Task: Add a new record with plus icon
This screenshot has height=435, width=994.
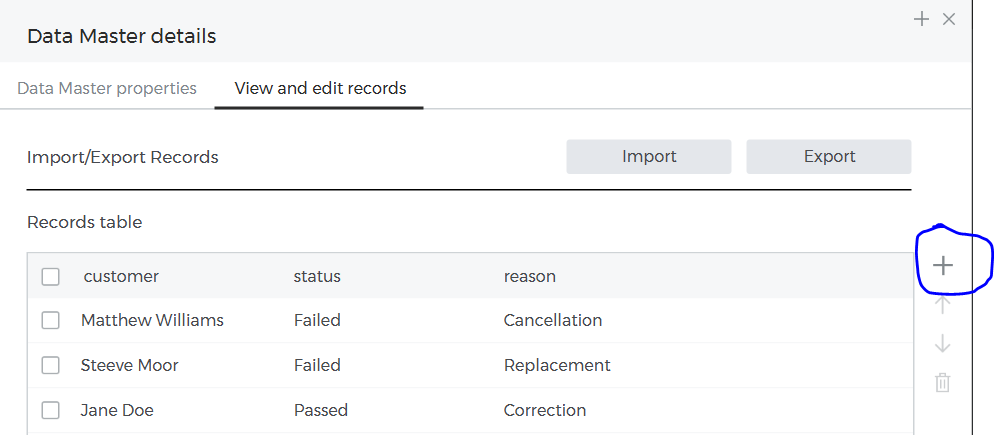Action: pyautogui.click(x=942, y=266)
